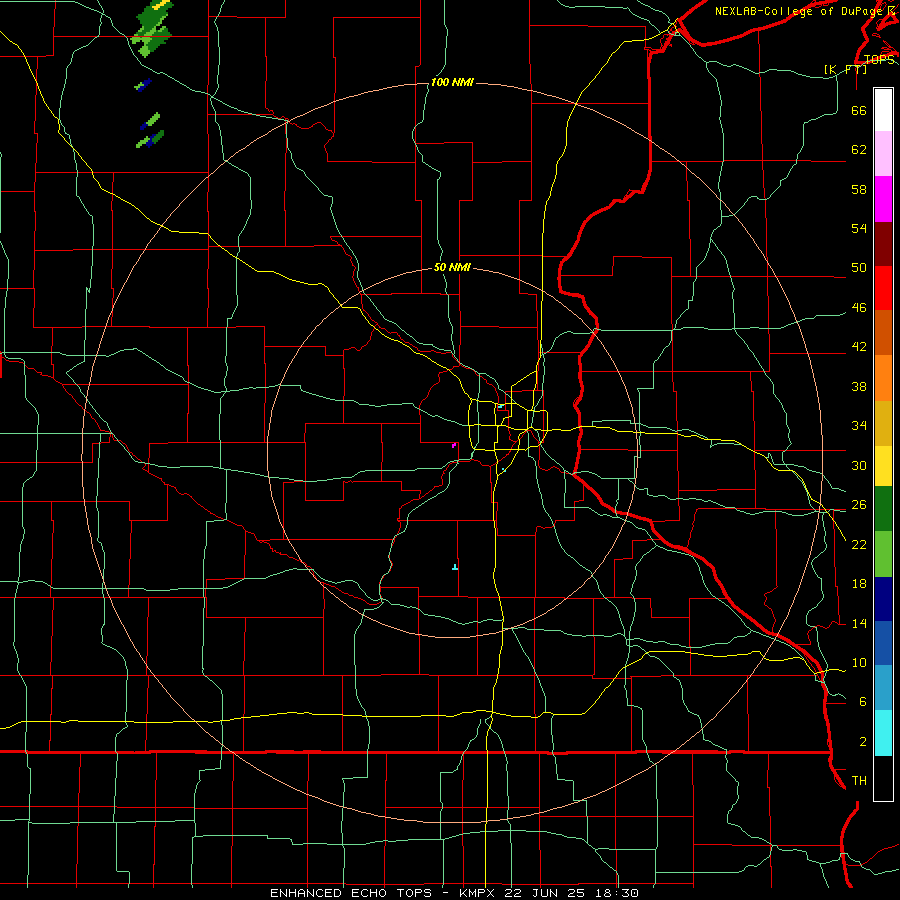900x900 pixels.
Task: Click the navy blue legend swatch
Action: click(x=883, y=599)
